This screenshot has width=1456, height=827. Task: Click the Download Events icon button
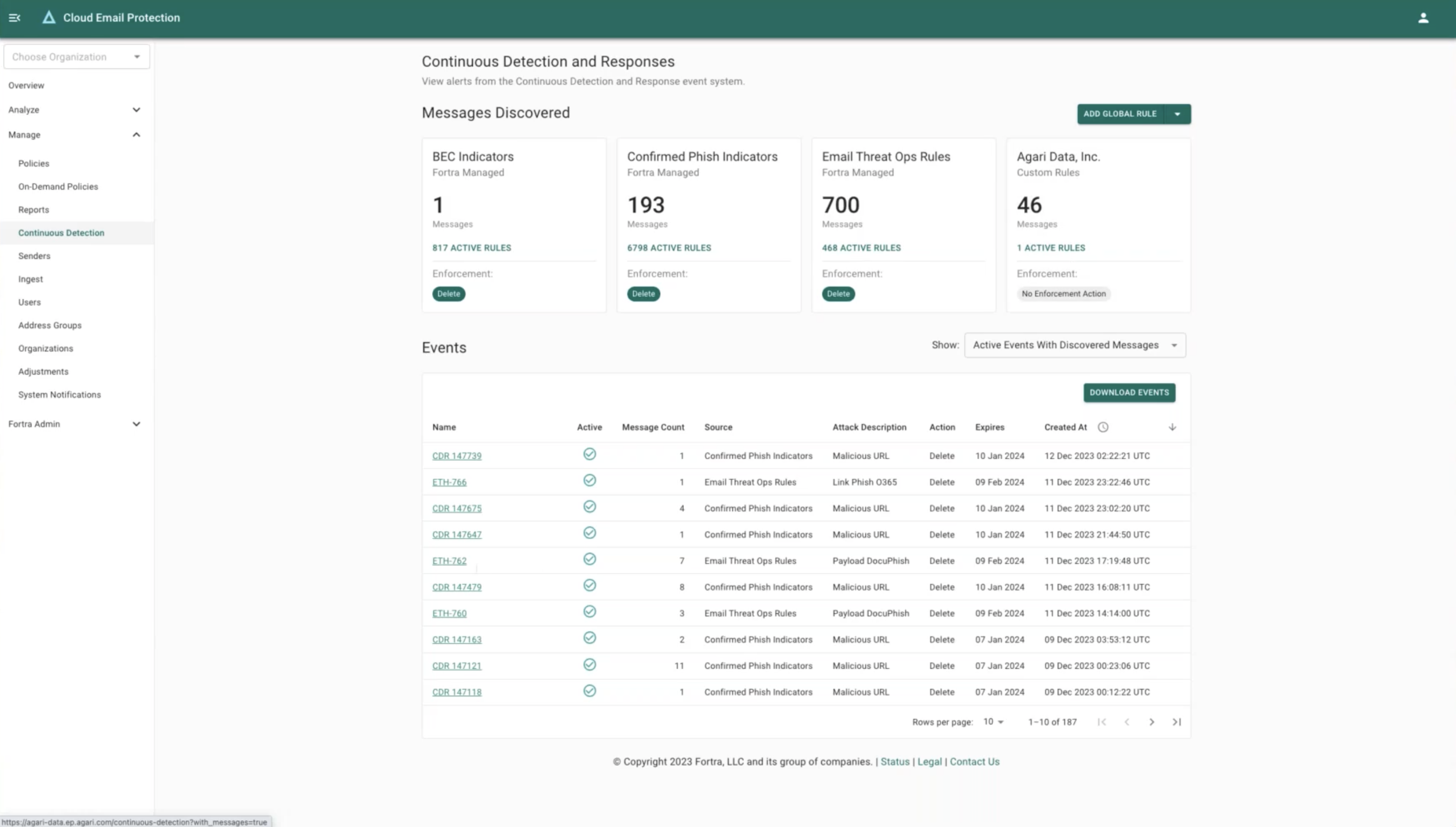(1129, 392)
